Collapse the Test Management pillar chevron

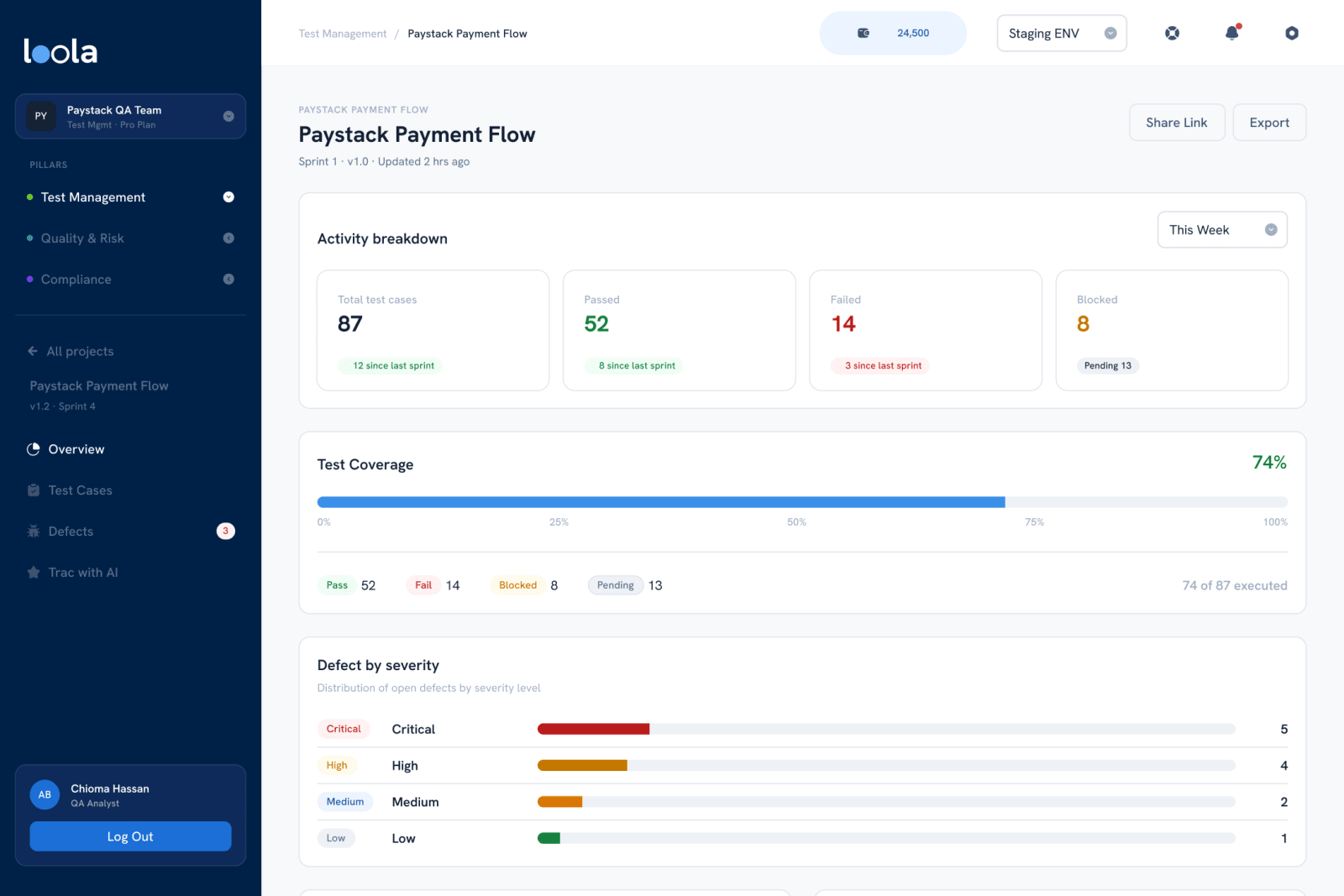point(228,197)
